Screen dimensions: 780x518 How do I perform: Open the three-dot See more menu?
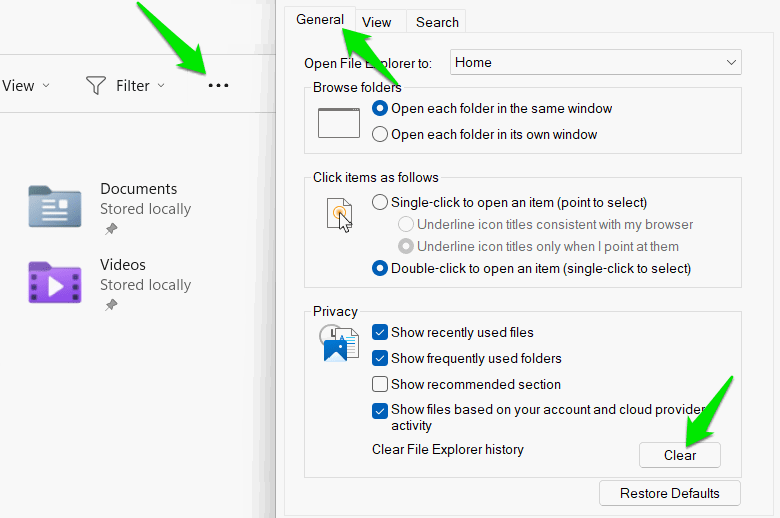(218, 86)
